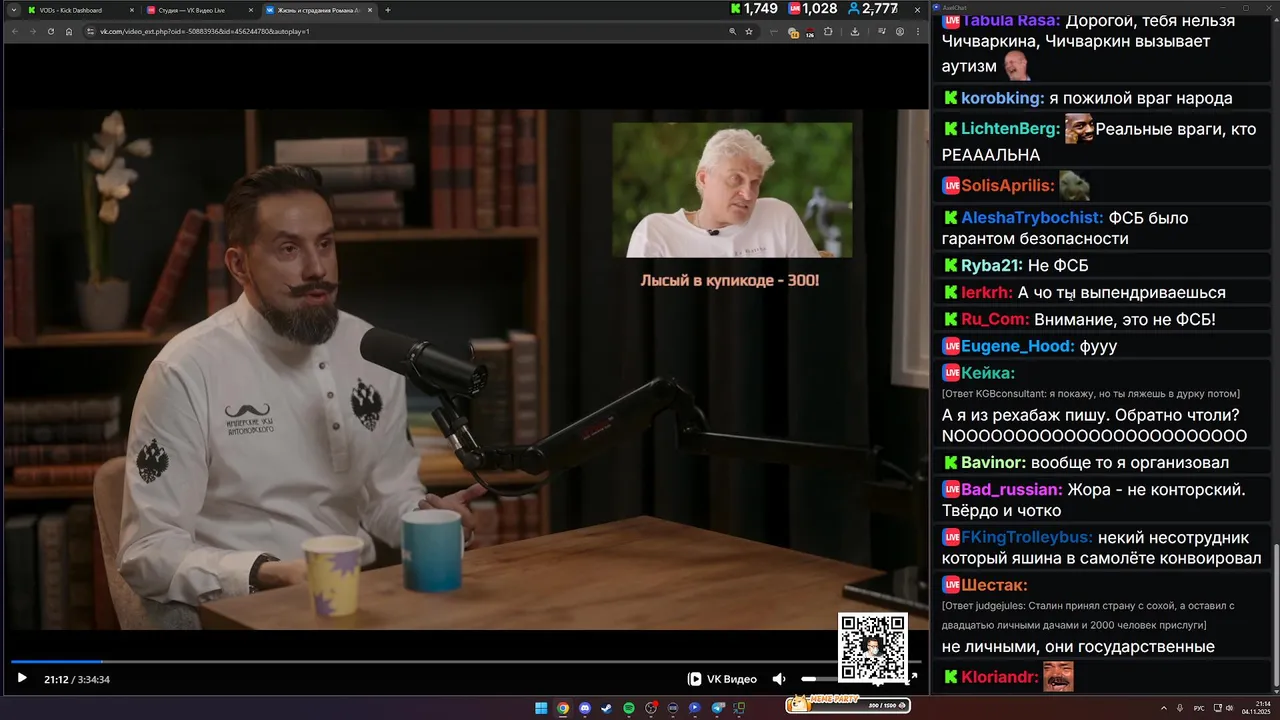Show hidden system tray icons
Screen dimensions: 1280x720
click(x=1163, y=708)
